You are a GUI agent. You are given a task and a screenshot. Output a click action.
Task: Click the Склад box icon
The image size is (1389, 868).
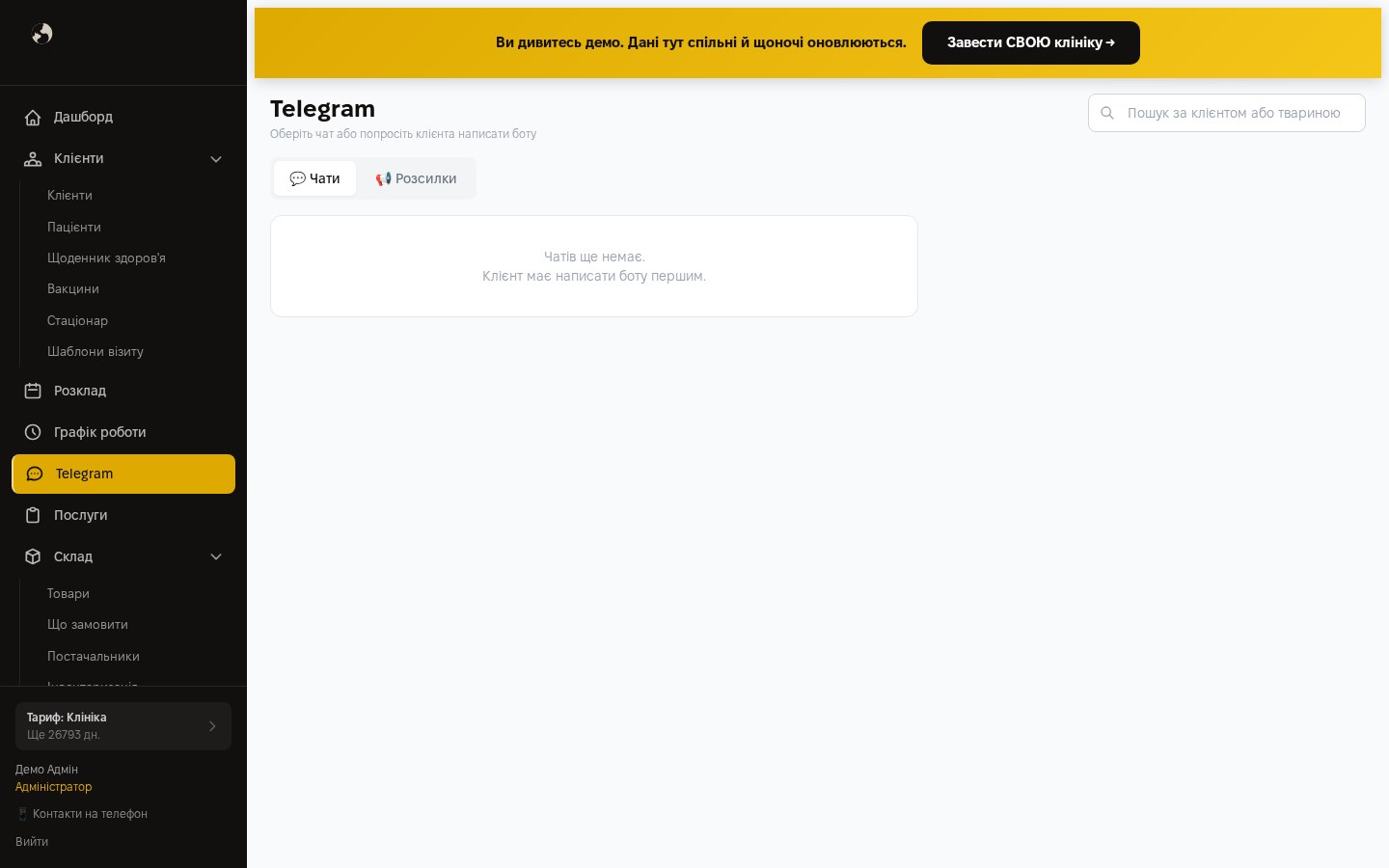pos(33,556)
